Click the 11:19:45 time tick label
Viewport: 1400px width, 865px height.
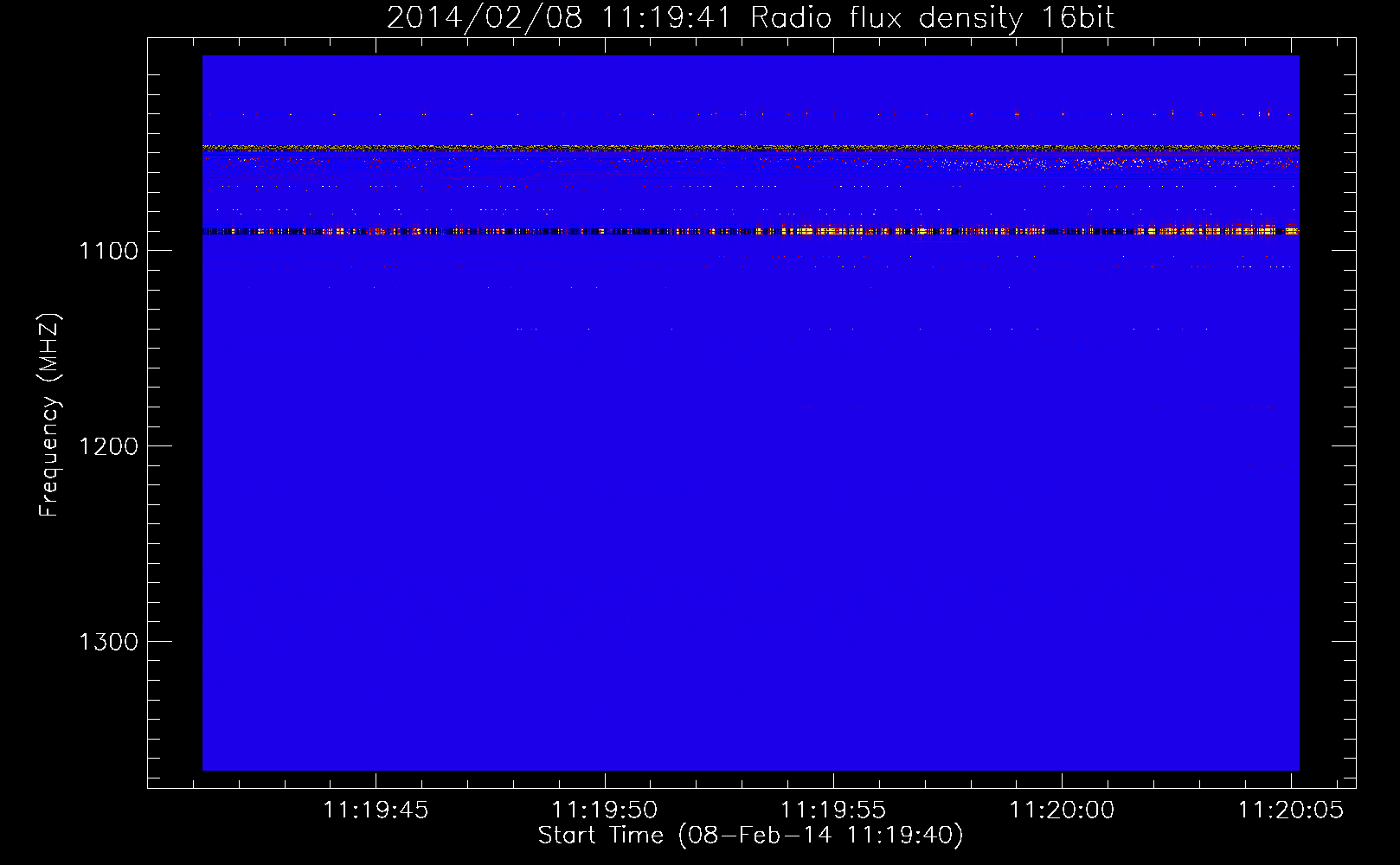coord(376,811)
